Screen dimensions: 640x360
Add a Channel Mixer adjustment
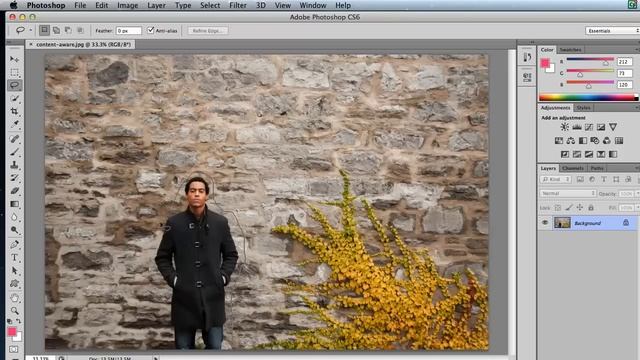(607, 141)
